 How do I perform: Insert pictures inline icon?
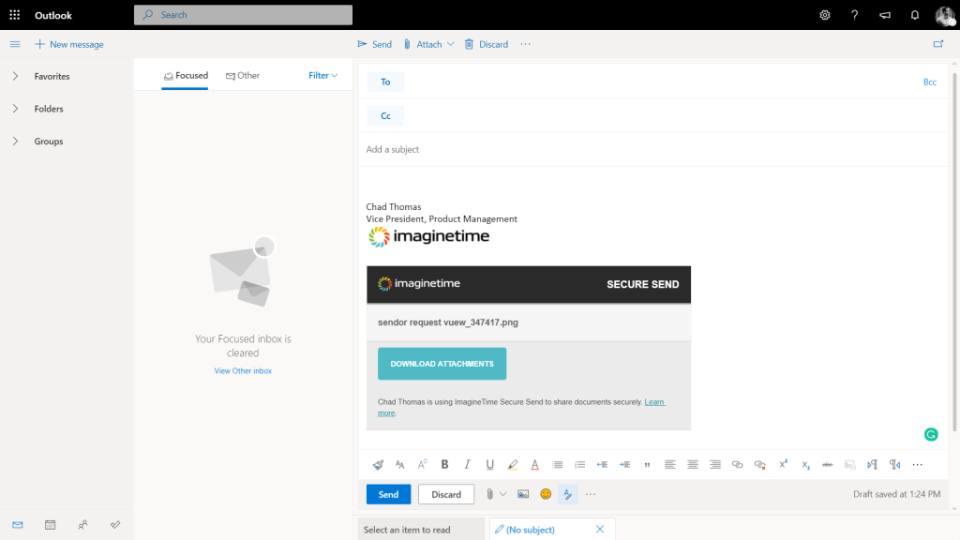pos(523,494)
